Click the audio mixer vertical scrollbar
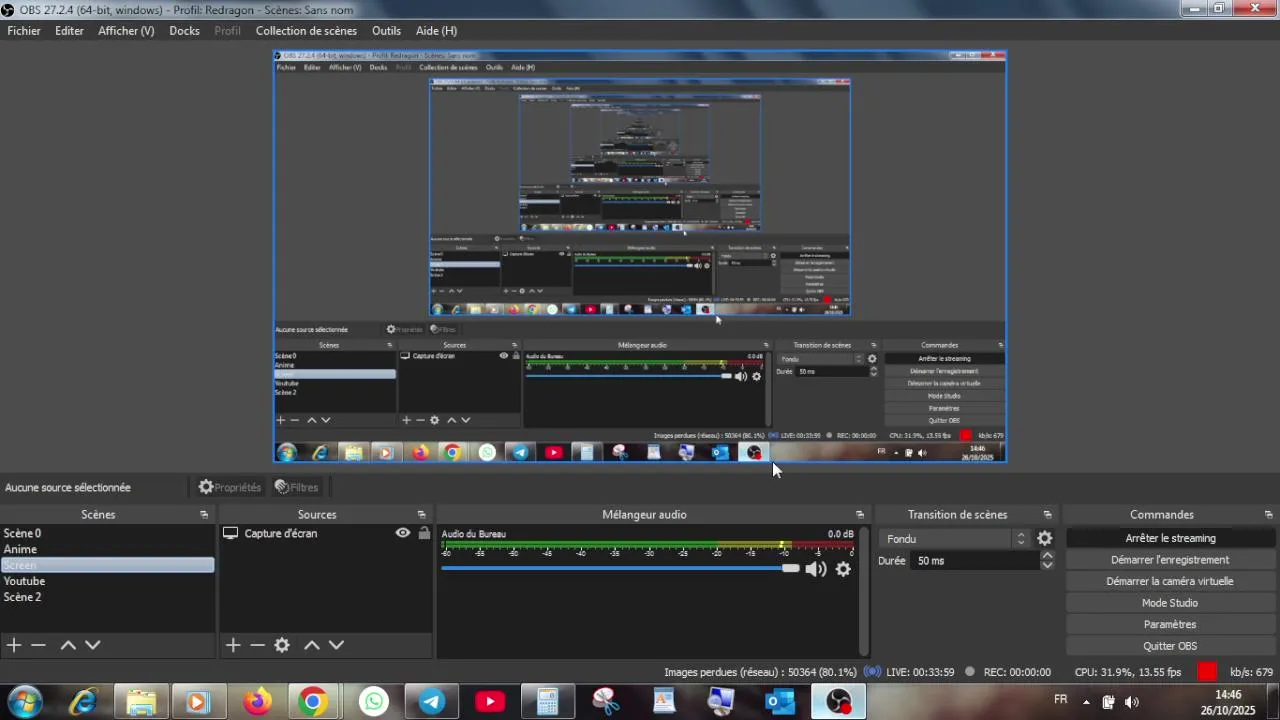The height and width of the screenshot is (720, 1280). pos(863,590)
